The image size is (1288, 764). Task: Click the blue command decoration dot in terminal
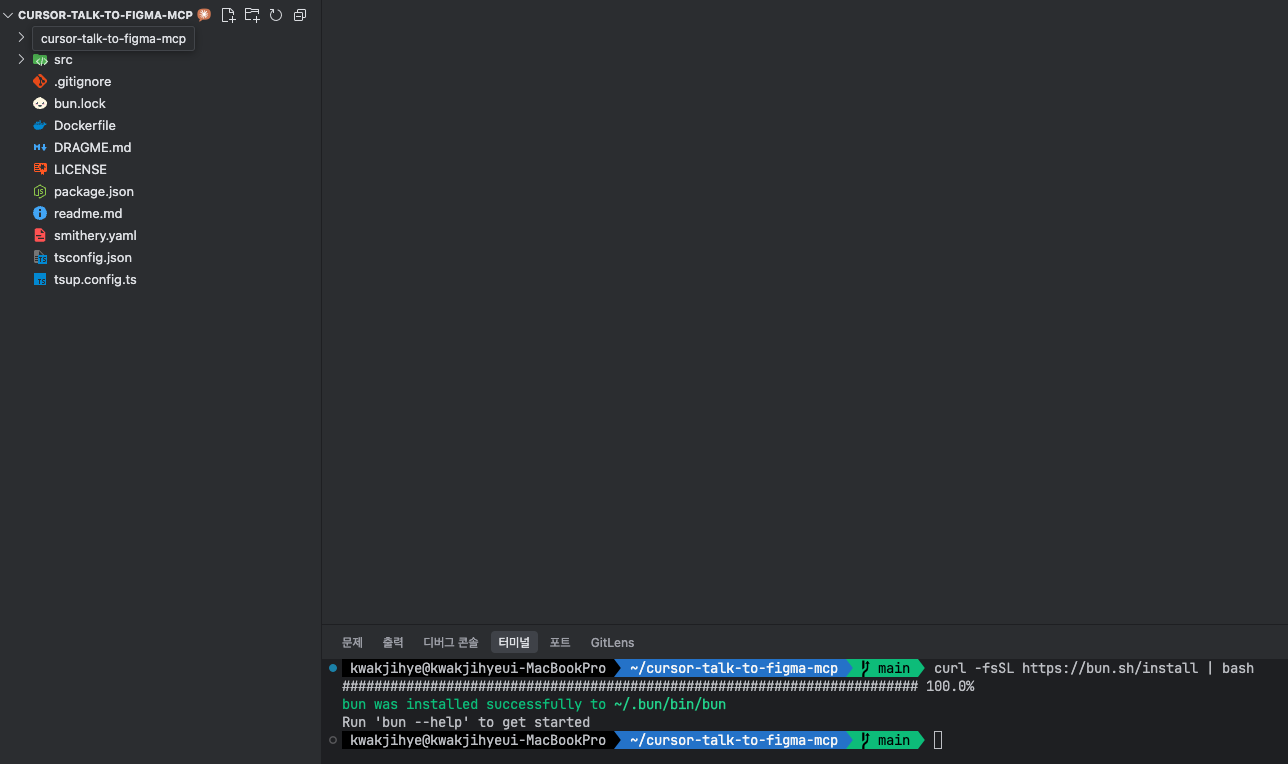point(333,668)
